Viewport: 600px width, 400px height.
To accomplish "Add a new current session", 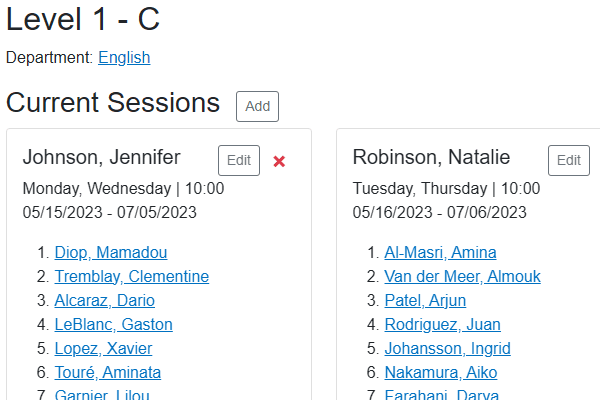I will tap(257, 106).
